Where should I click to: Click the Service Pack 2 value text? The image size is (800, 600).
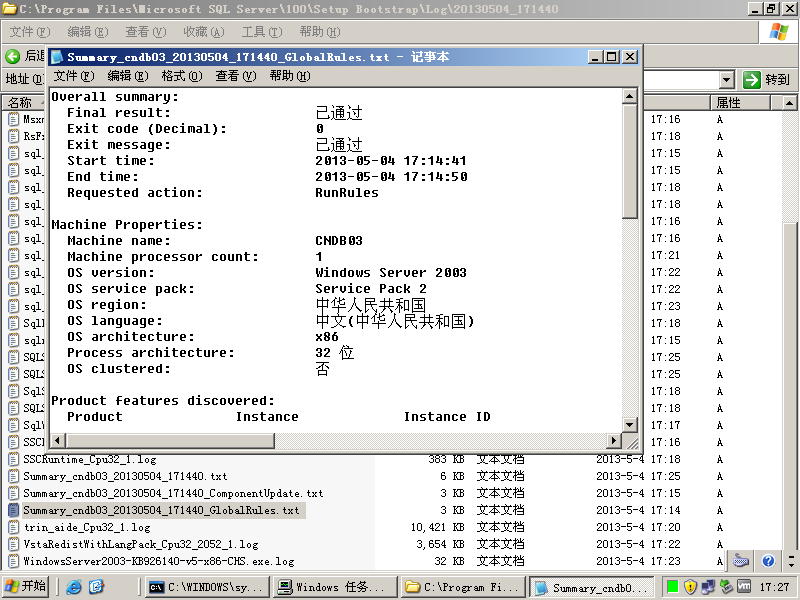[371, 289]
